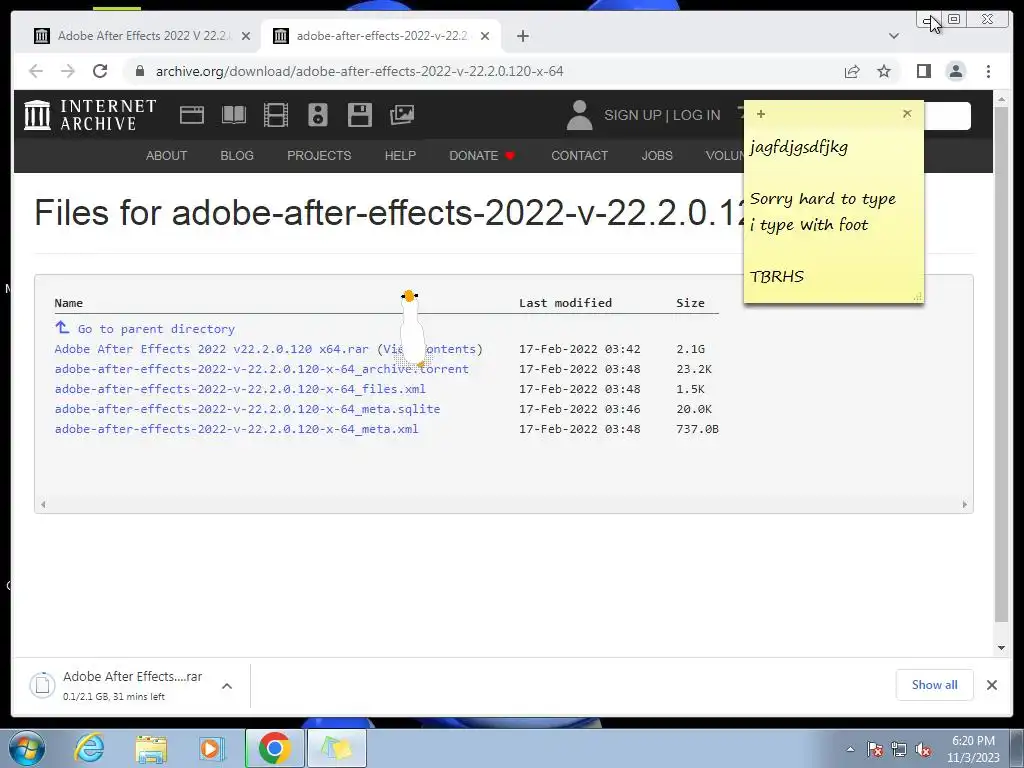Open the Video film-strip icon in Archive header
The height and width of the screenshot is (768, 1024).
click(276, 115)
